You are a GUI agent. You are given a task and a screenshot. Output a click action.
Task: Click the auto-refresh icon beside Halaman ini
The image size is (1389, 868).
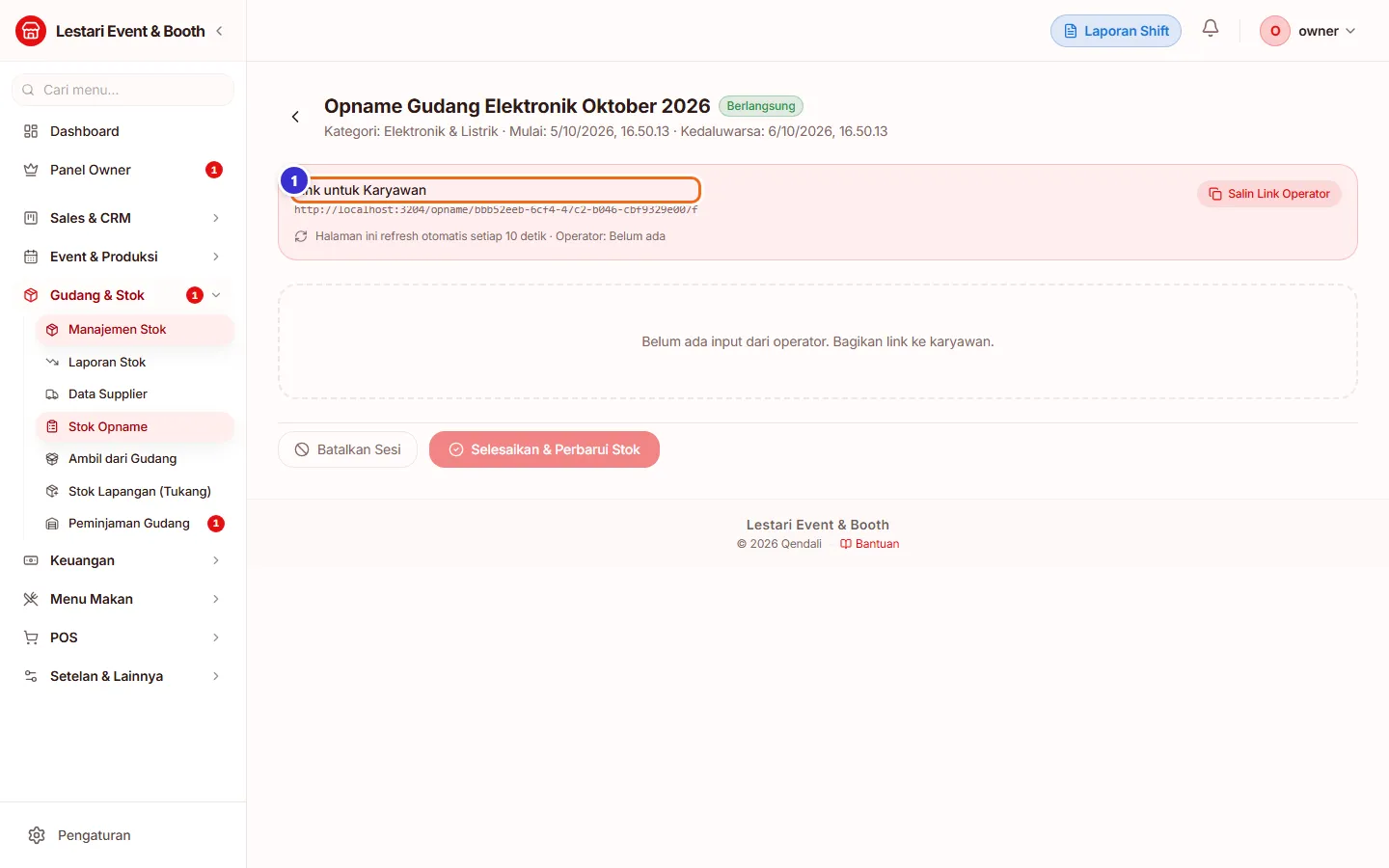point(301,236)
